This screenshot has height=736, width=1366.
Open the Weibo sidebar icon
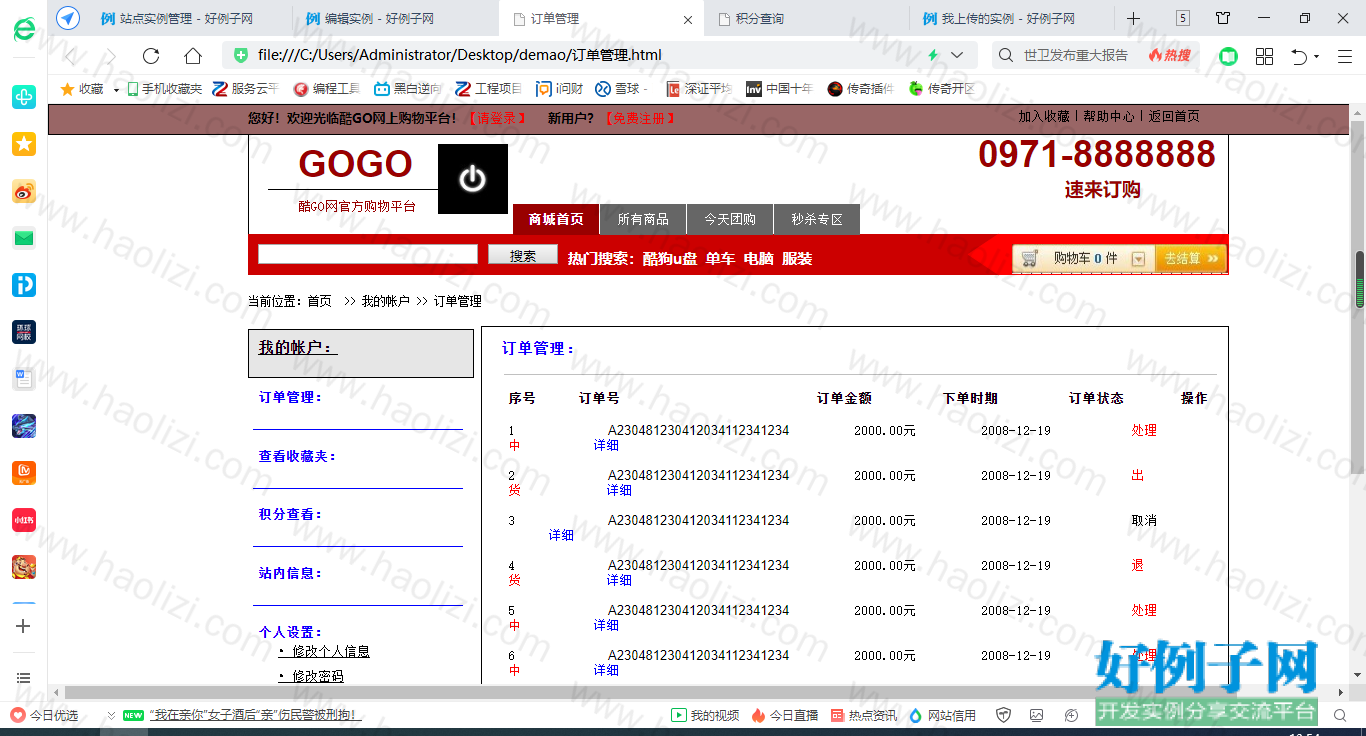coord(24,191)
